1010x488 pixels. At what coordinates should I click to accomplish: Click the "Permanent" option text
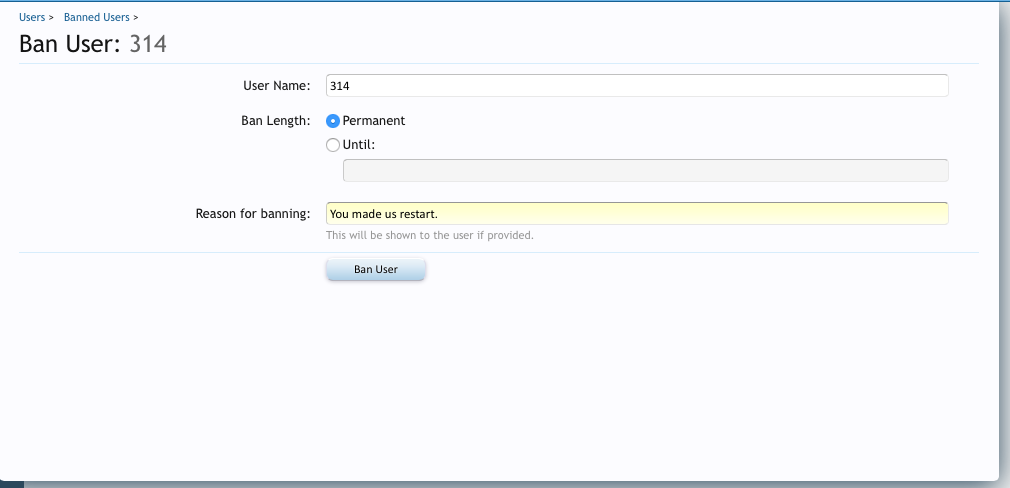tap(374, 121)
